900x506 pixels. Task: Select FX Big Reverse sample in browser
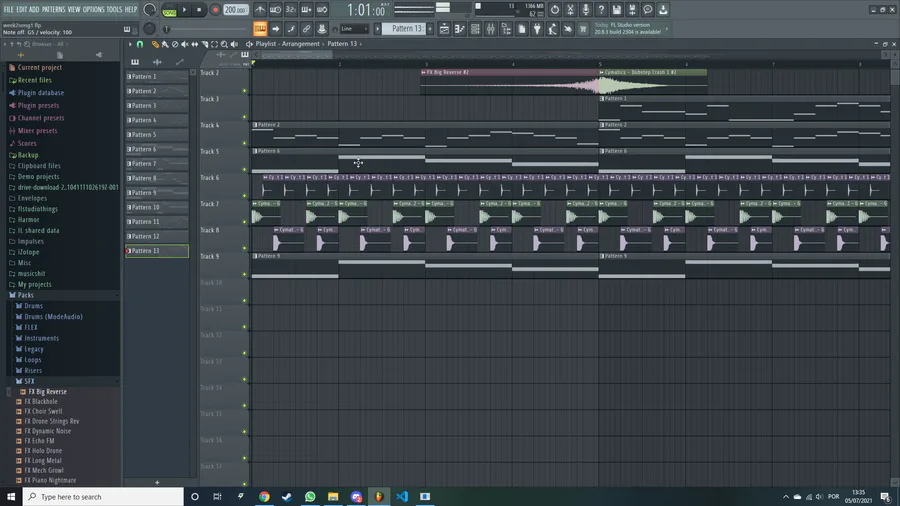click(47, 392)
